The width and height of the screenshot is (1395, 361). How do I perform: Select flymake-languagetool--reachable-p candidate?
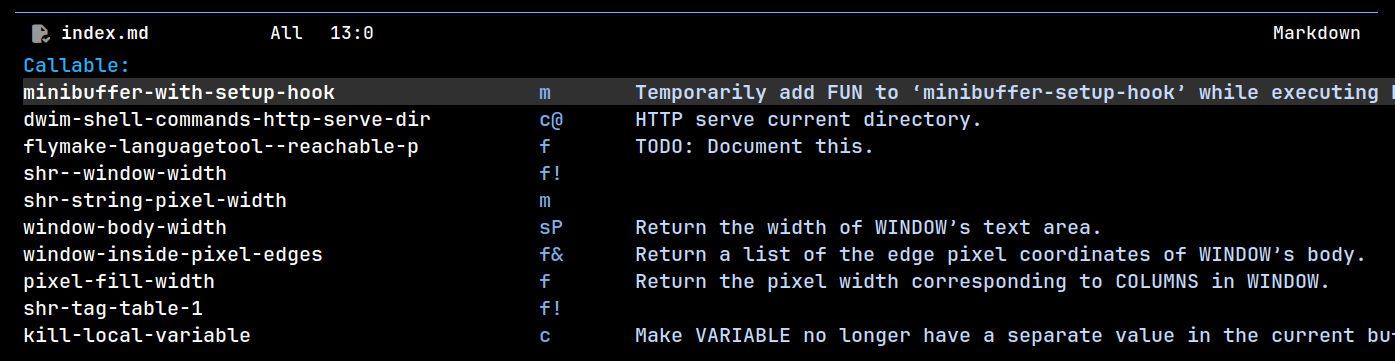[x=221, y=147]
